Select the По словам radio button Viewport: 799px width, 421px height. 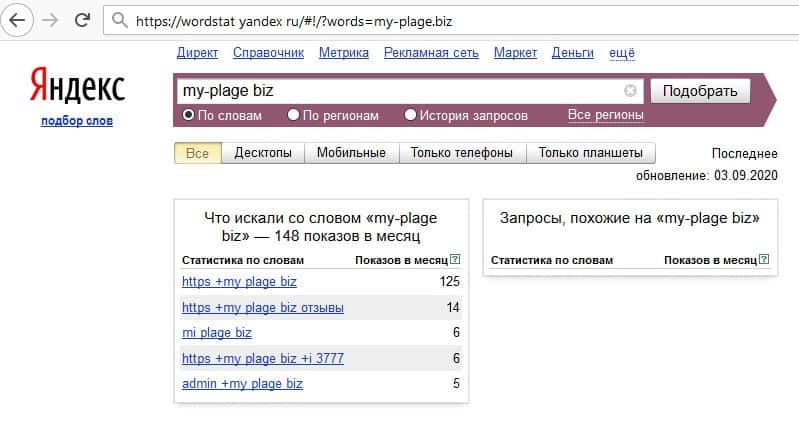point(188,115)
